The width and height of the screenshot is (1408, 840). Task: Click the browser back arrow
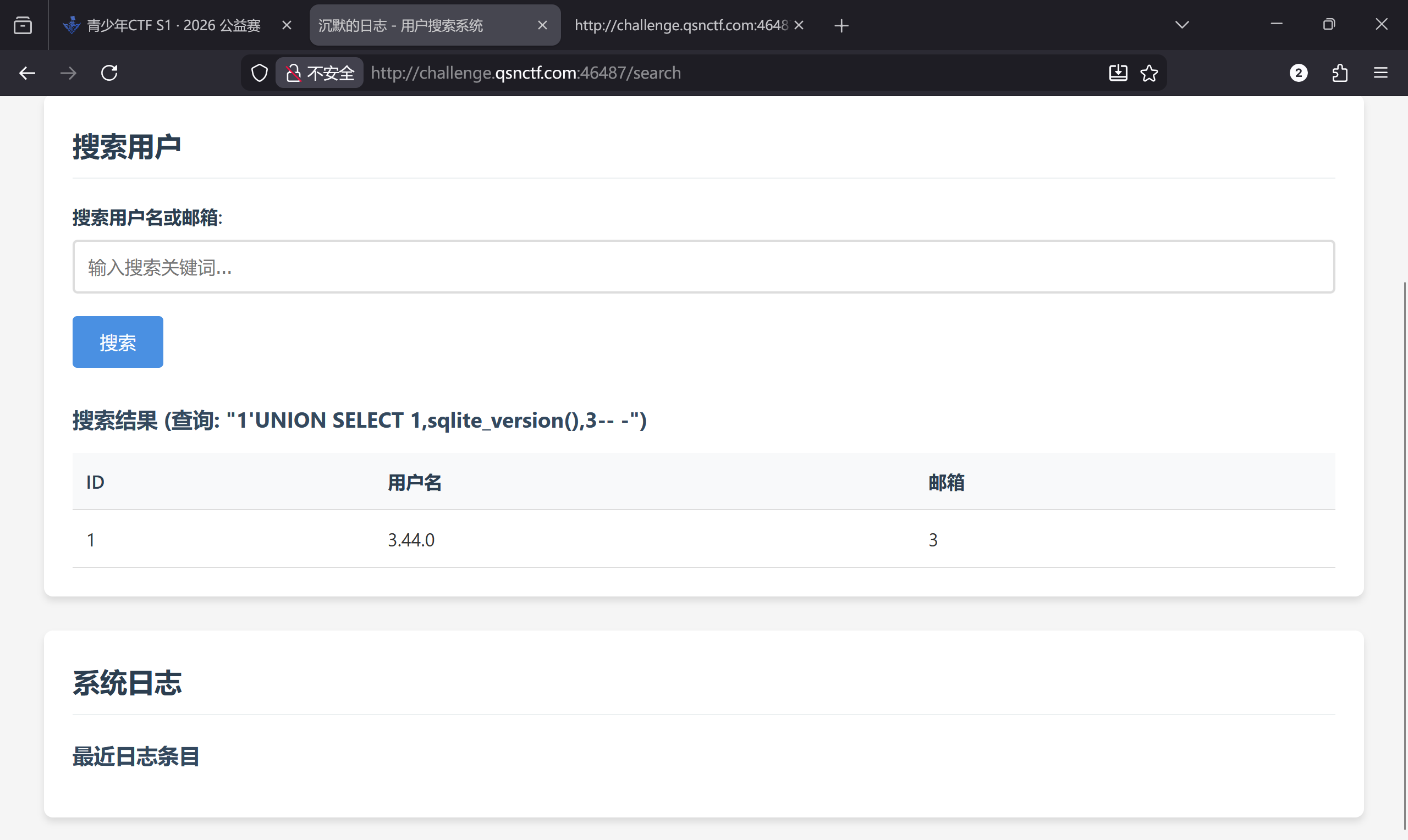point(26,73)
